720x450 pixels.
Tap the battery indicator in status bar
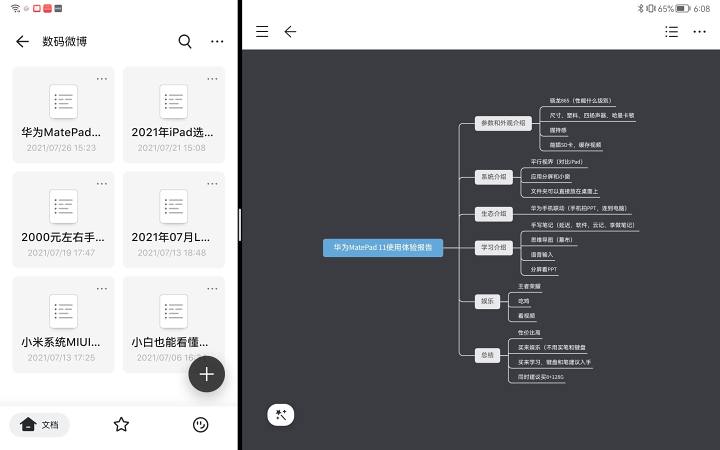(x=683, y=9)
